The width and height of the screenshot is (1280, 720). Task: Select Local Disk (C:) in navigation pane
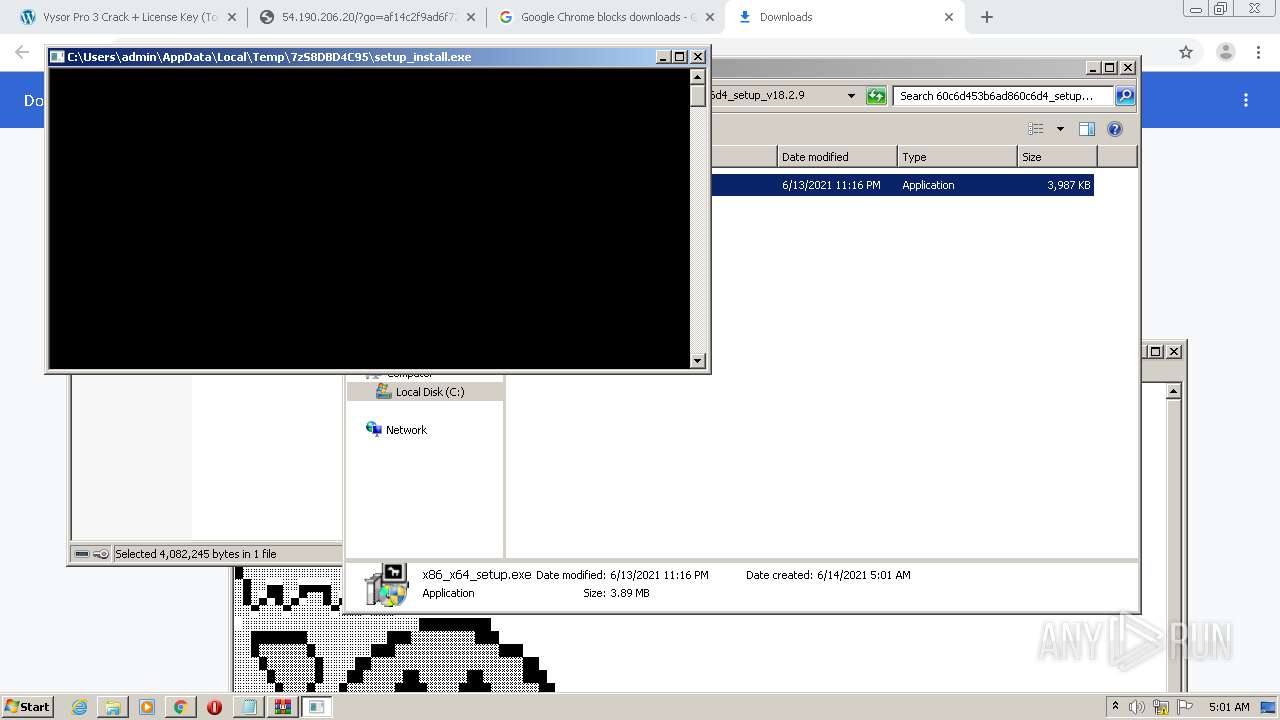[x=424, y=392]
